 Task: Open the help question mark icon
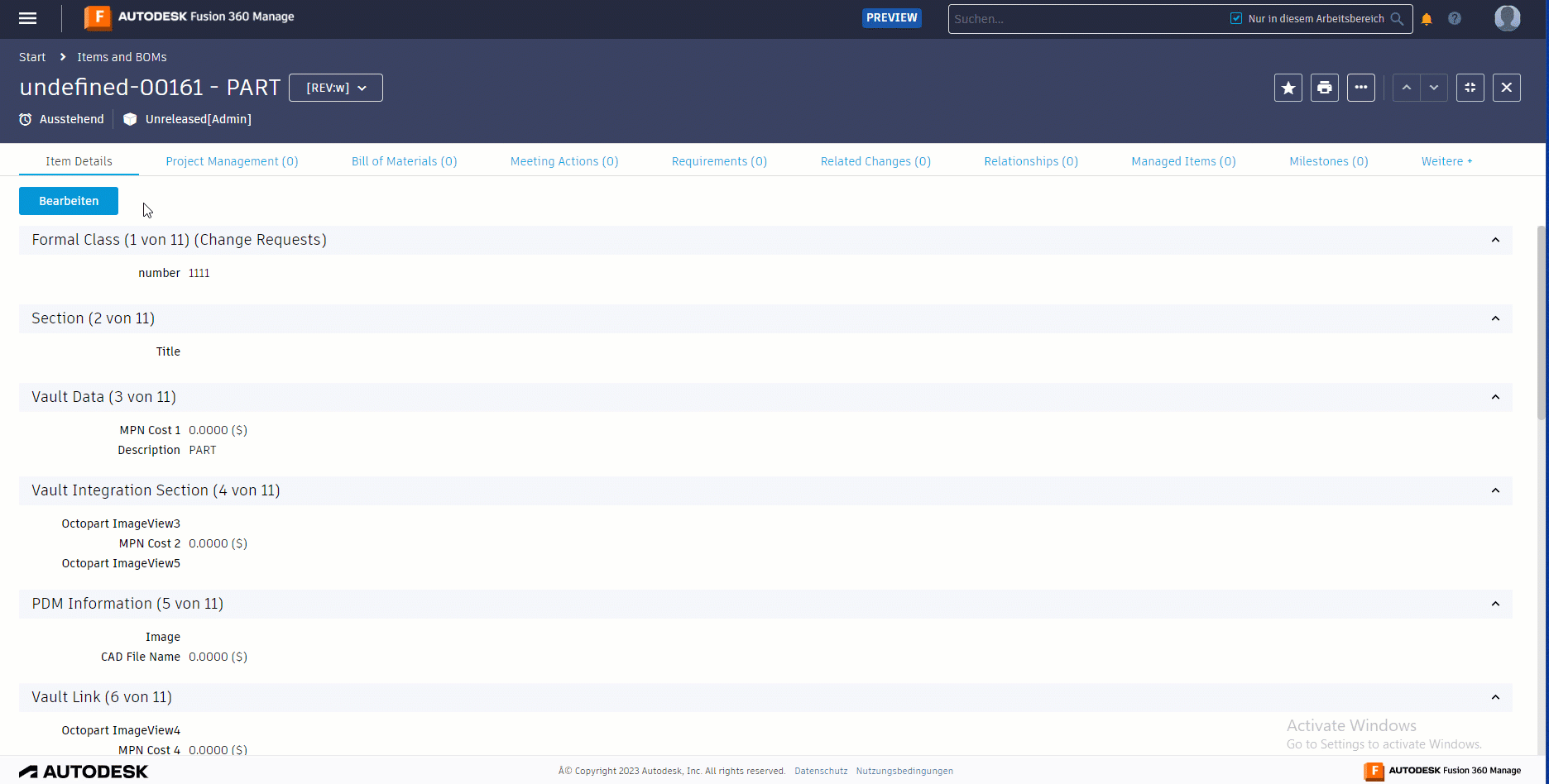[1455, 18]
